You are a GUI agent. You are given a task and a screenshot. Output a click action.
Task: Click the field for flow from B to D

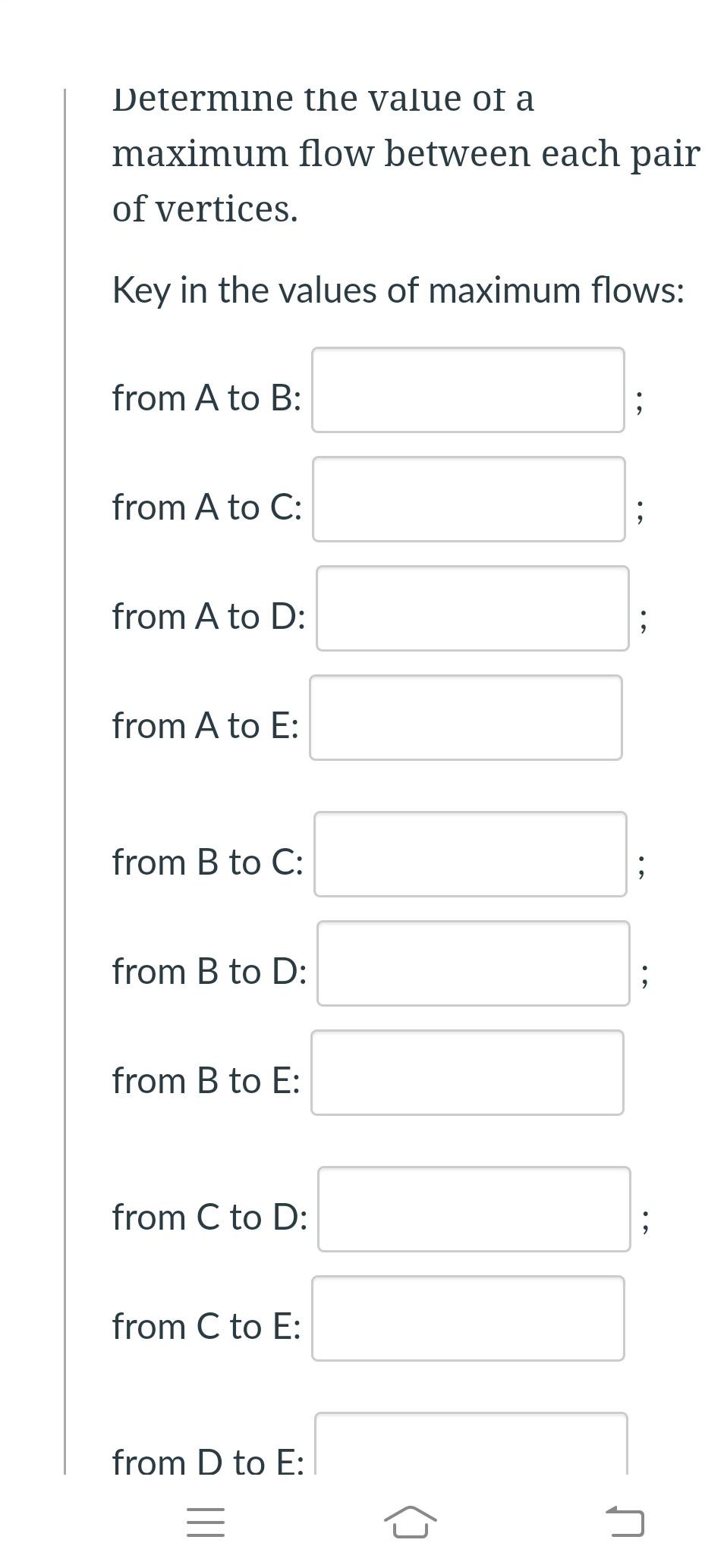tap(474, 963)
